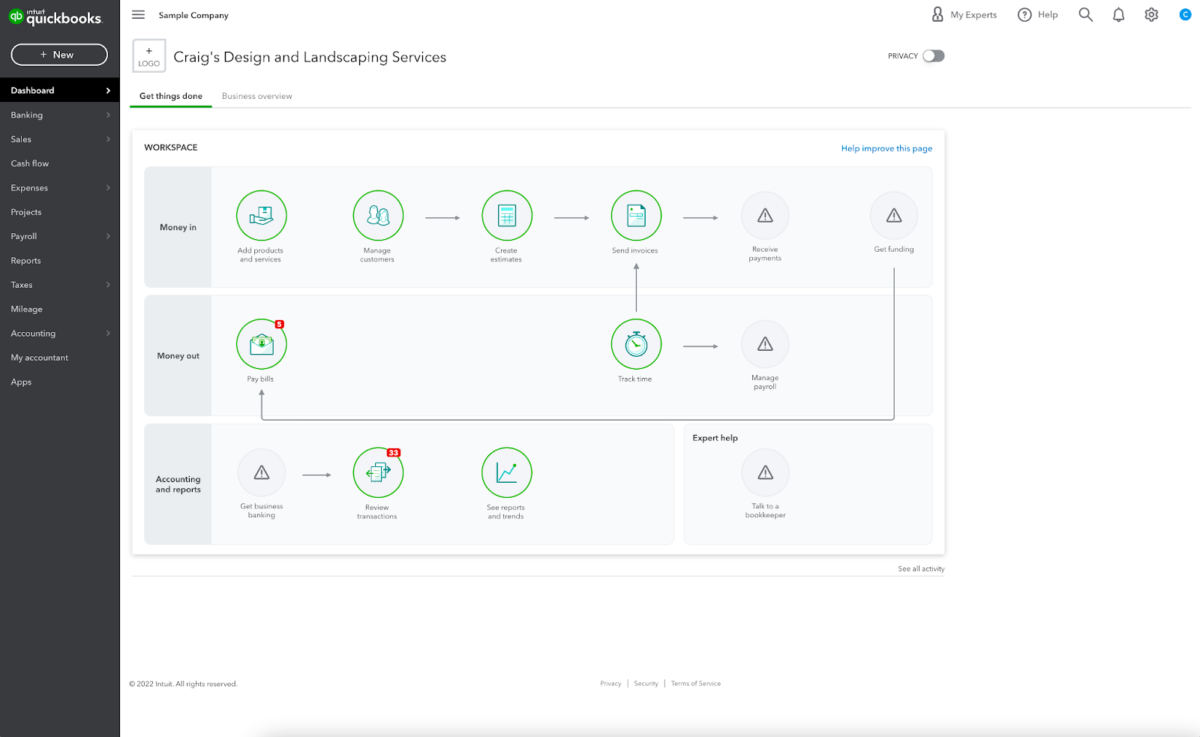
Task: Enable the Privacy toggle
Action: tap(934, 56)
